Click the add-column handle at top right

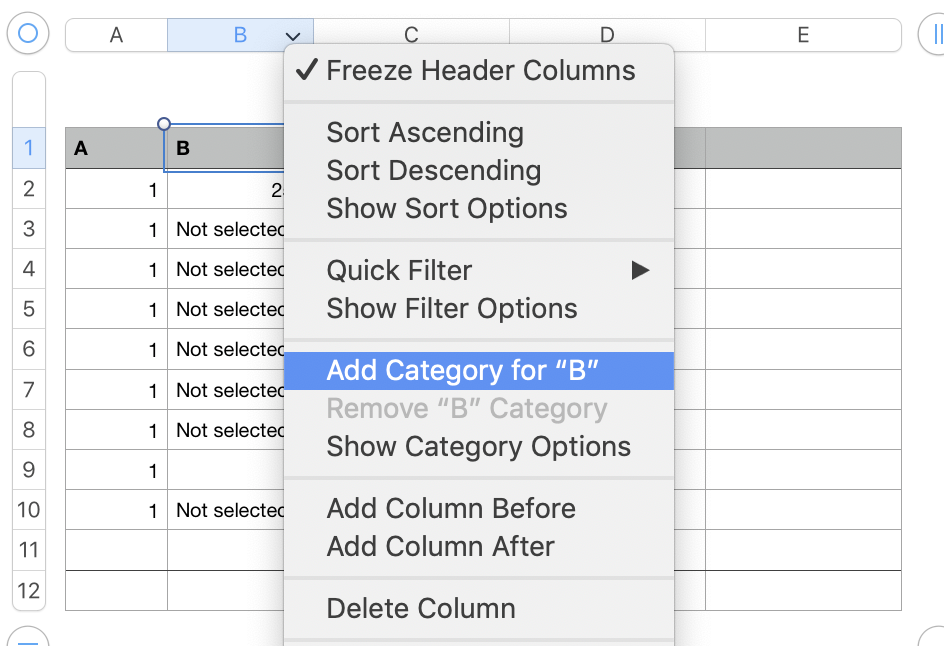tap(934, 34)
